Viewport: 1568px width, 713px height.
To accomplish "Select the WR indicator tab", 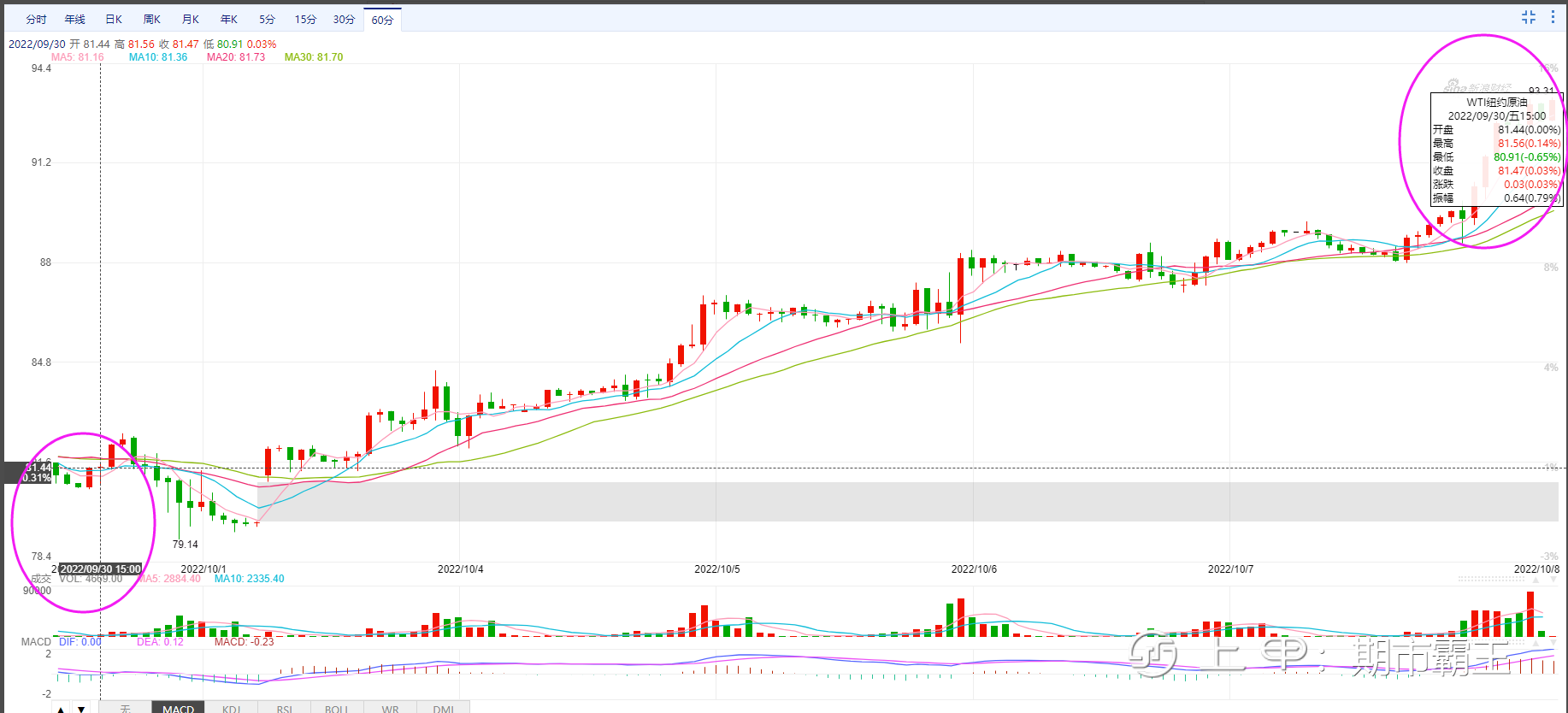I will pyautogui.click(x=390, y=708).
